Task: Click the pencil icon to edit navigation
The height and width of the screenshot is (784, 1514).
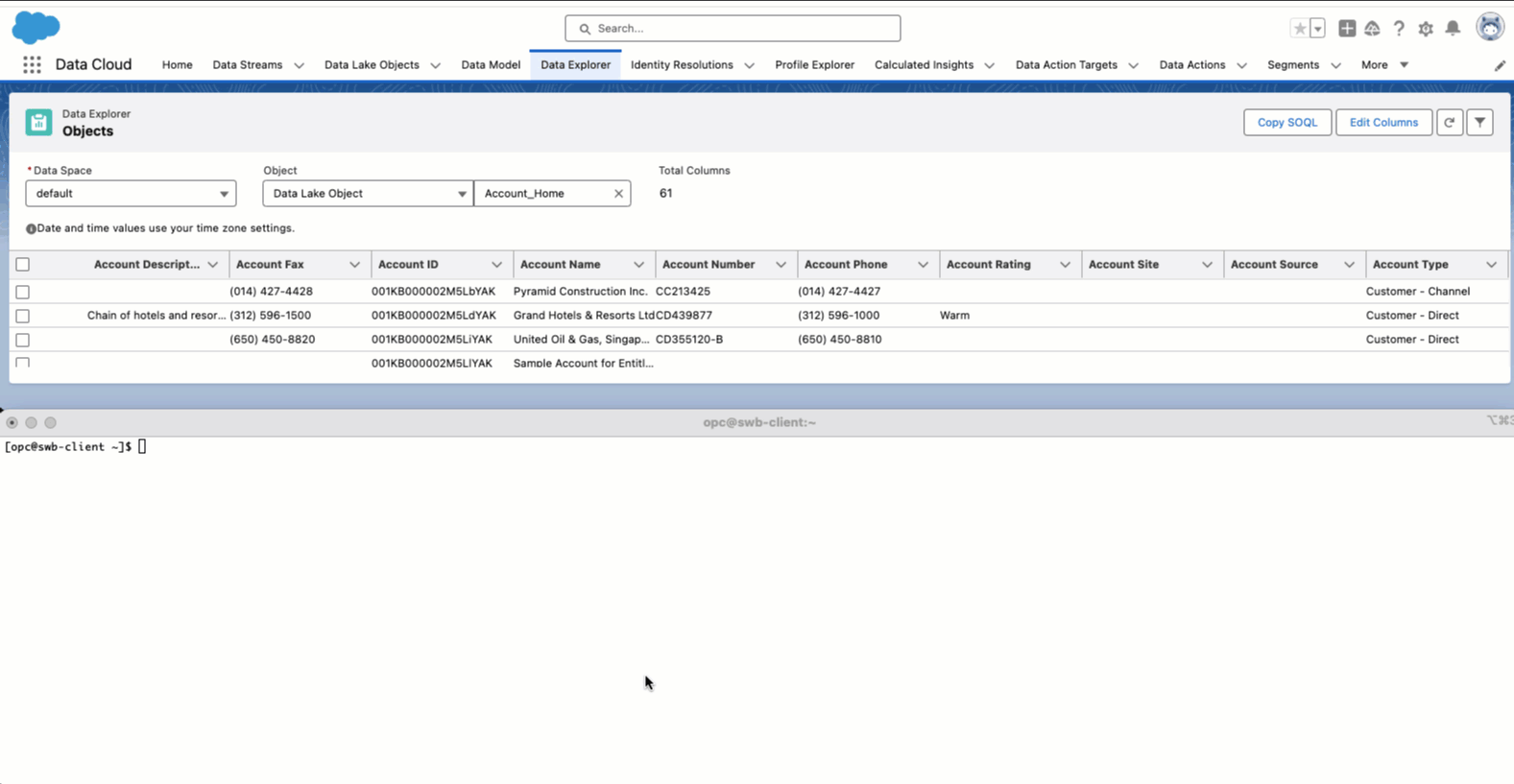Action: click(x=1500, y=65)
